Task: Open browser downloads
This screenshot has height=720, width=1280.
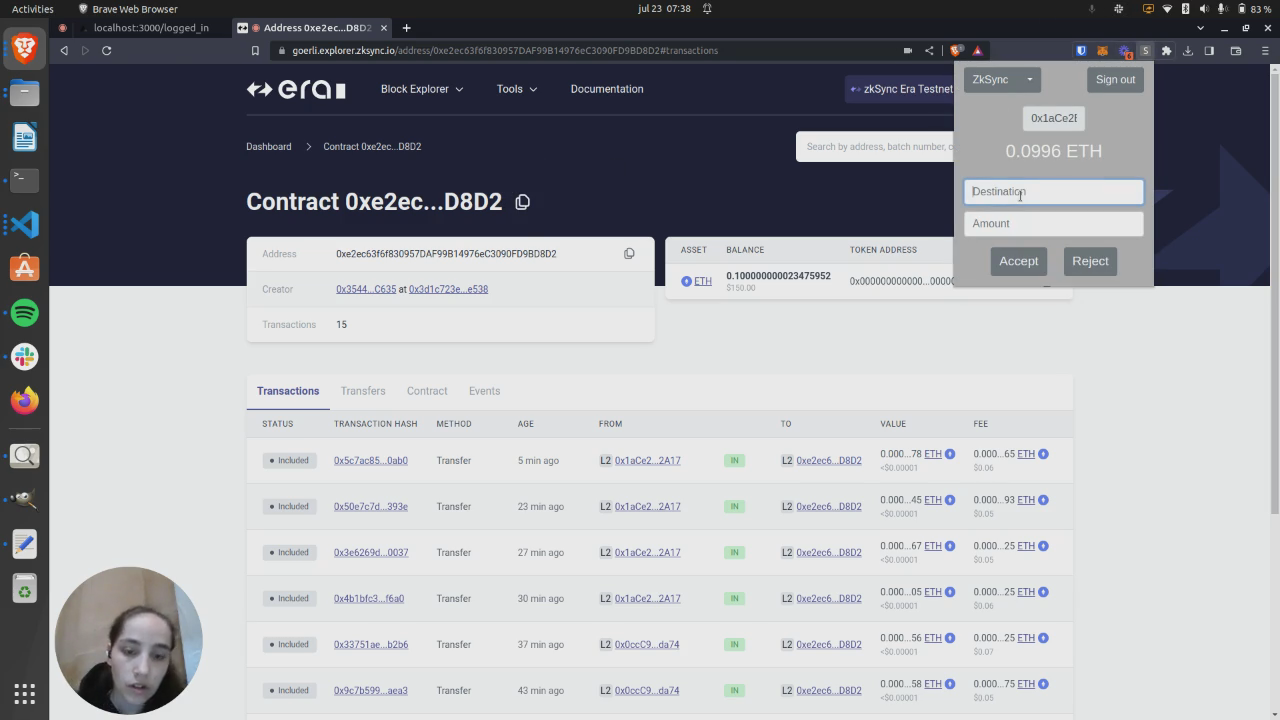Action: (x=1188, y=50)
